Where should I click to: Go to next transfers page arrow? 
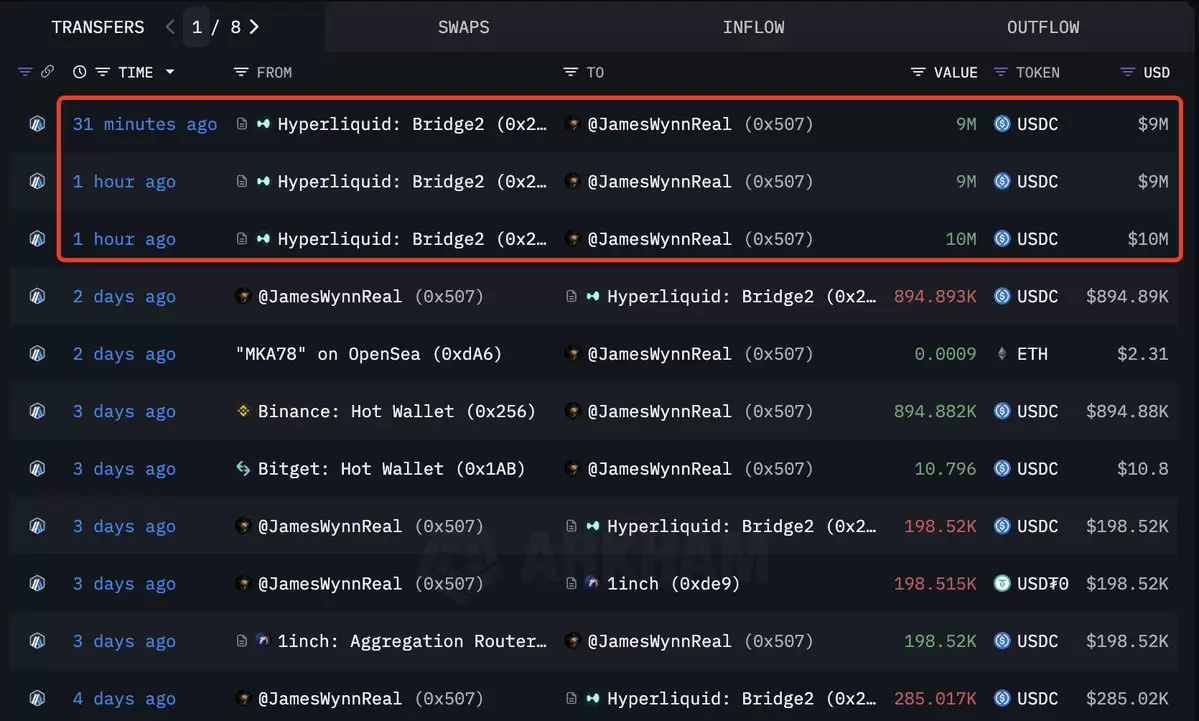[255, 27]
